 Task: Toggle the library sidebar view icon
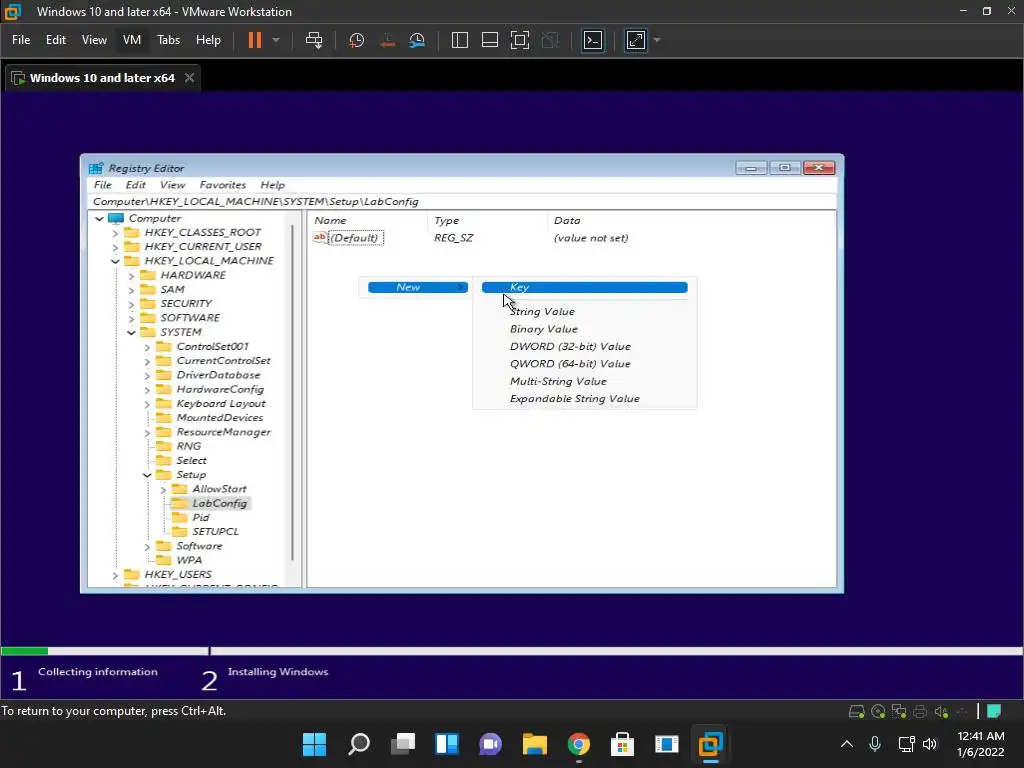tap(460, 40)
